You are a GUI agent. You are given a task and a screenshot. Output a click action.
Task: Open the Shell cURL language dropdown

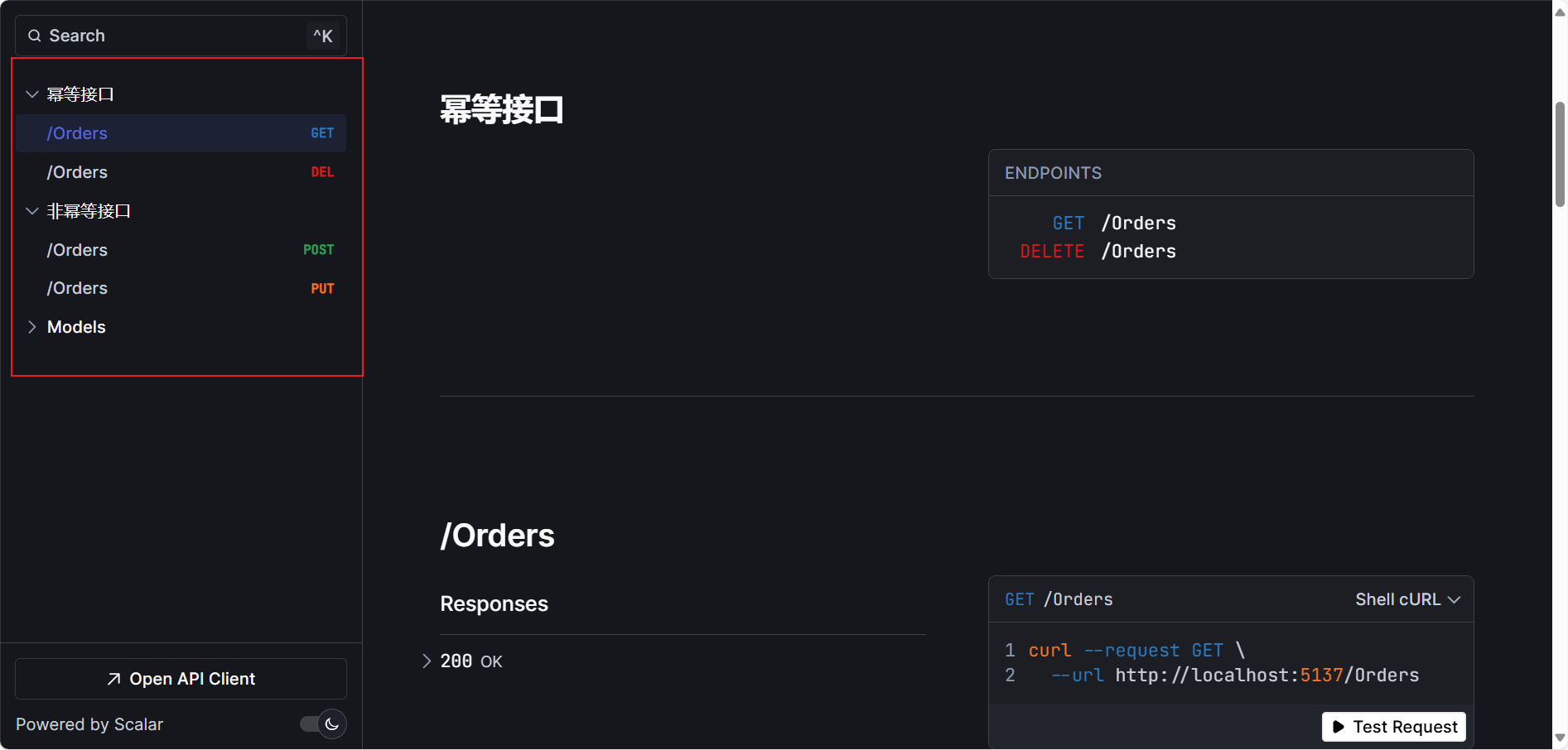click(x=1407, y=599)
